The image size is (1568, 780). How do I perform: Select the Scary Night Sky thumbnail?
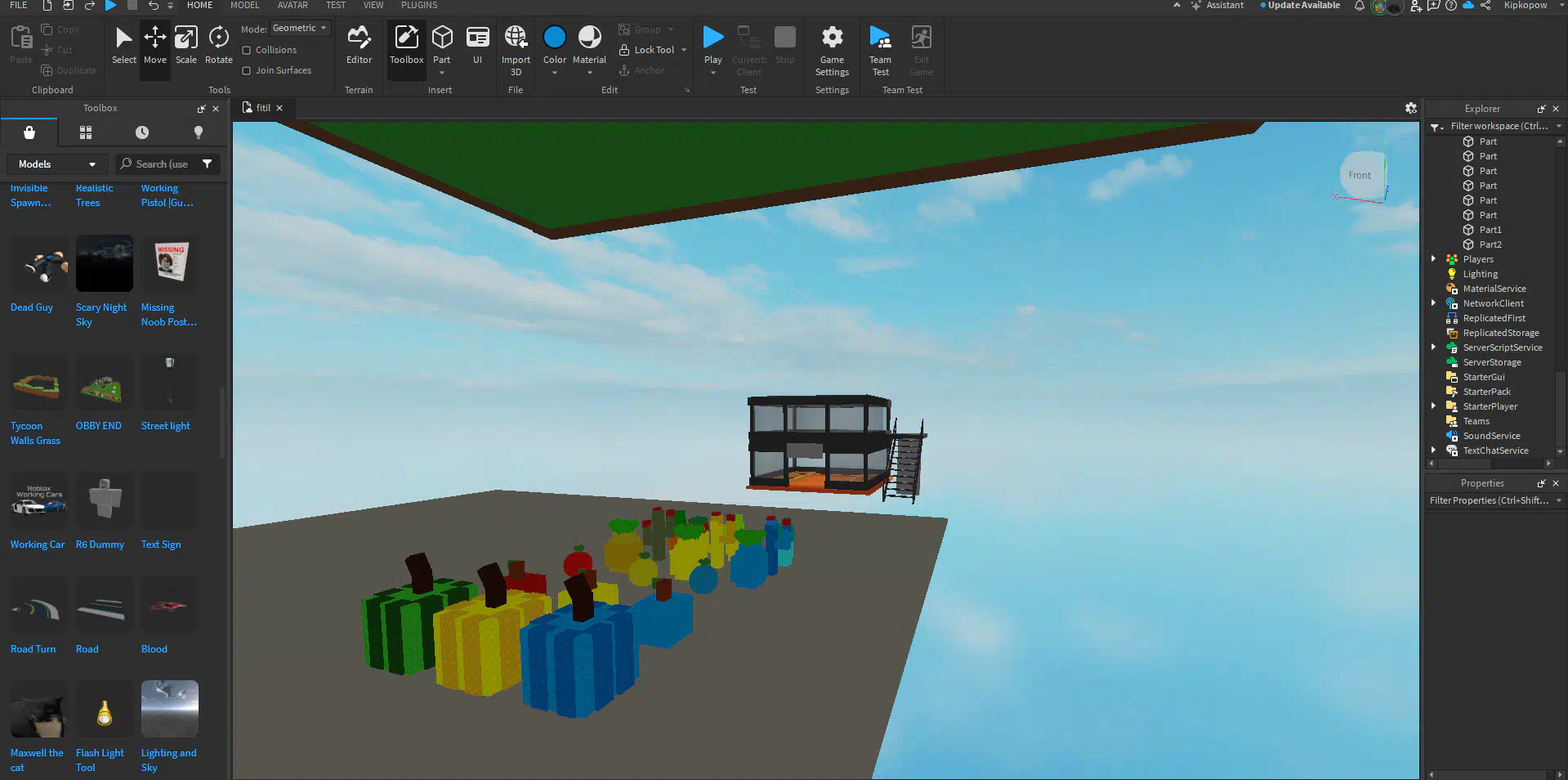point(105,263)
